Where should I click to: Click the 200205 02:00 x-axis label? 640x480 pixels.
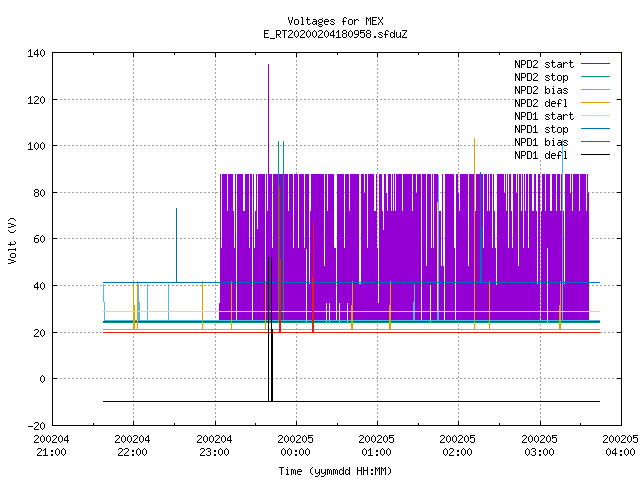(x=458, y=446)
